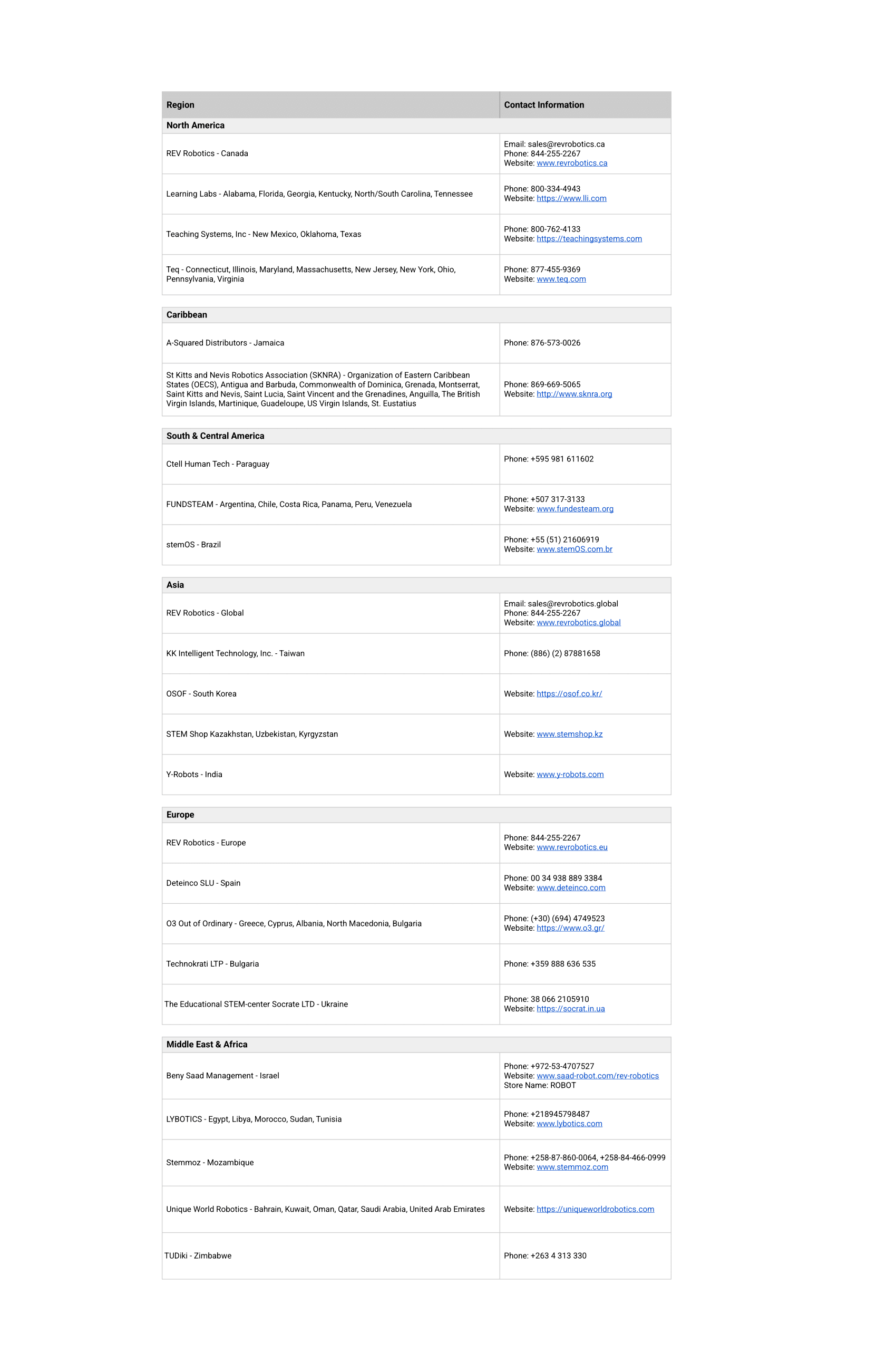Open the teachingsystems.com website link
The image size is (896, 1371).
589,238
